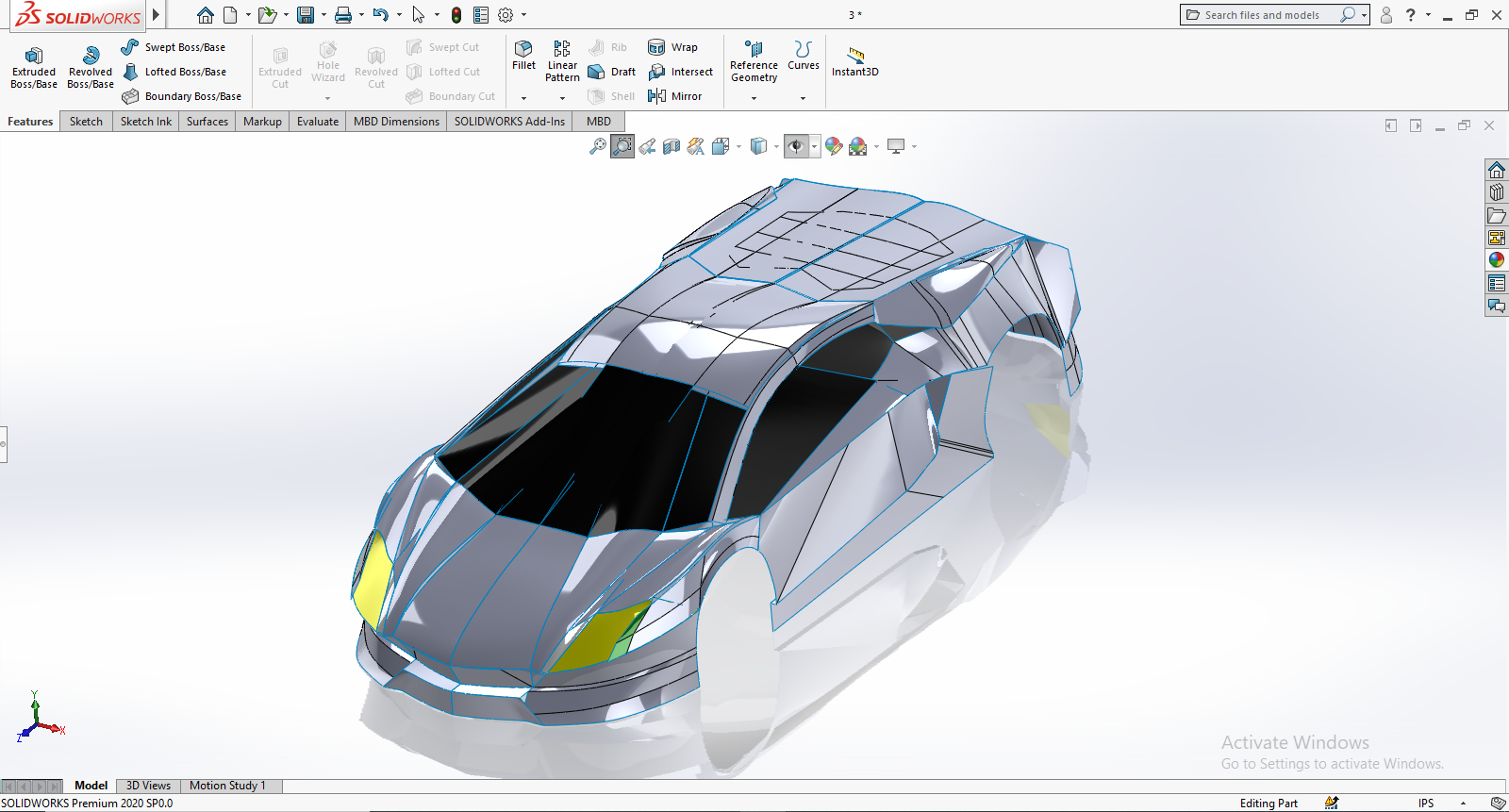Open the 3D Views tab
Image resolution: width=1509 pixels, height=812 pixels.
click(148, 786)
